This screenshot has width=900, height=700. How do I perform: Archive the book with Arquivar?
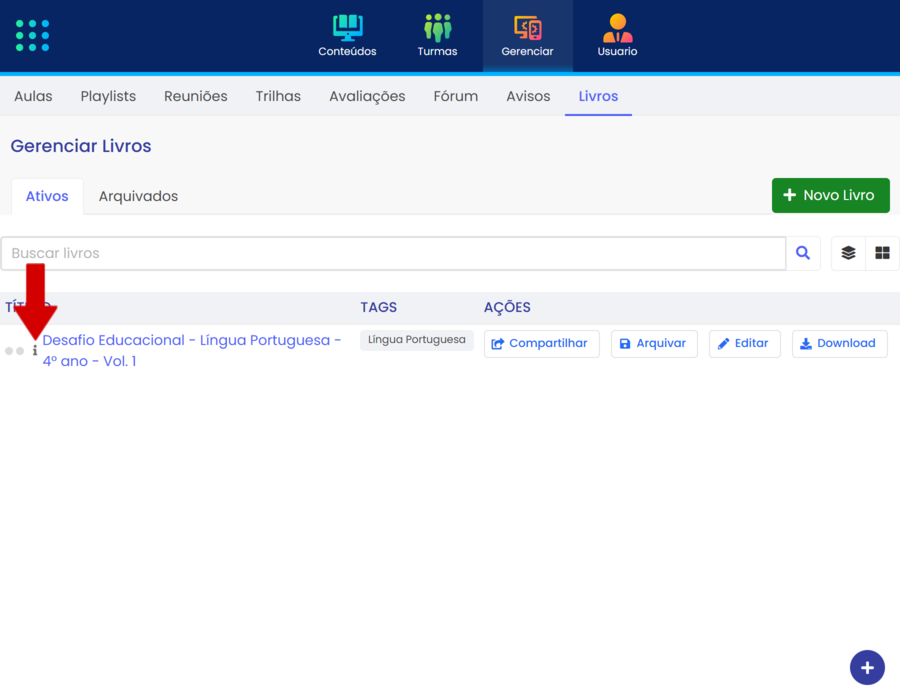pyautogui.click(x=653, y=343)
